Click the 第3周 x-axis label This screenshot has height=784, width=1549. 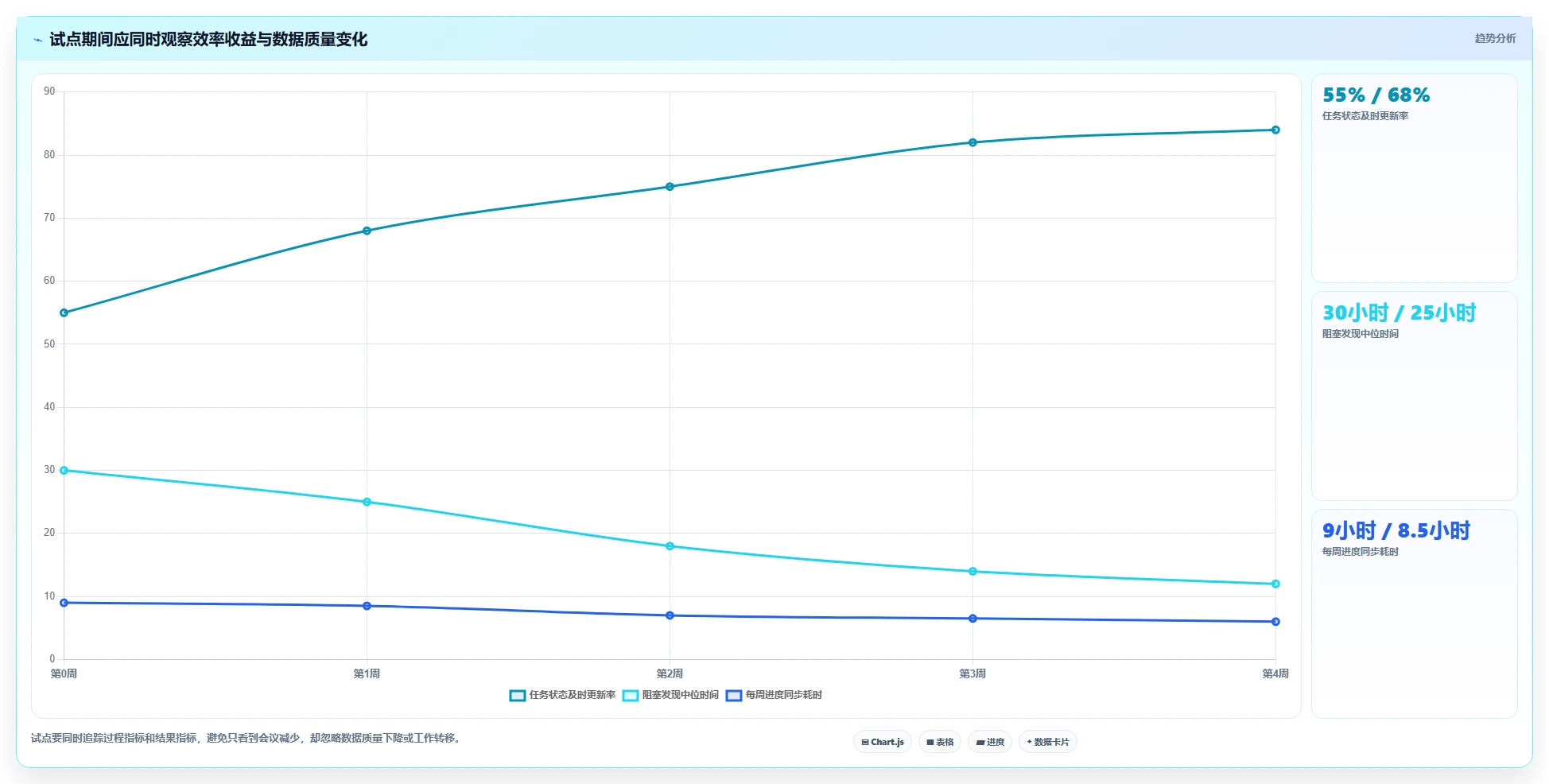pyautogui.click(x=972, y=674)
